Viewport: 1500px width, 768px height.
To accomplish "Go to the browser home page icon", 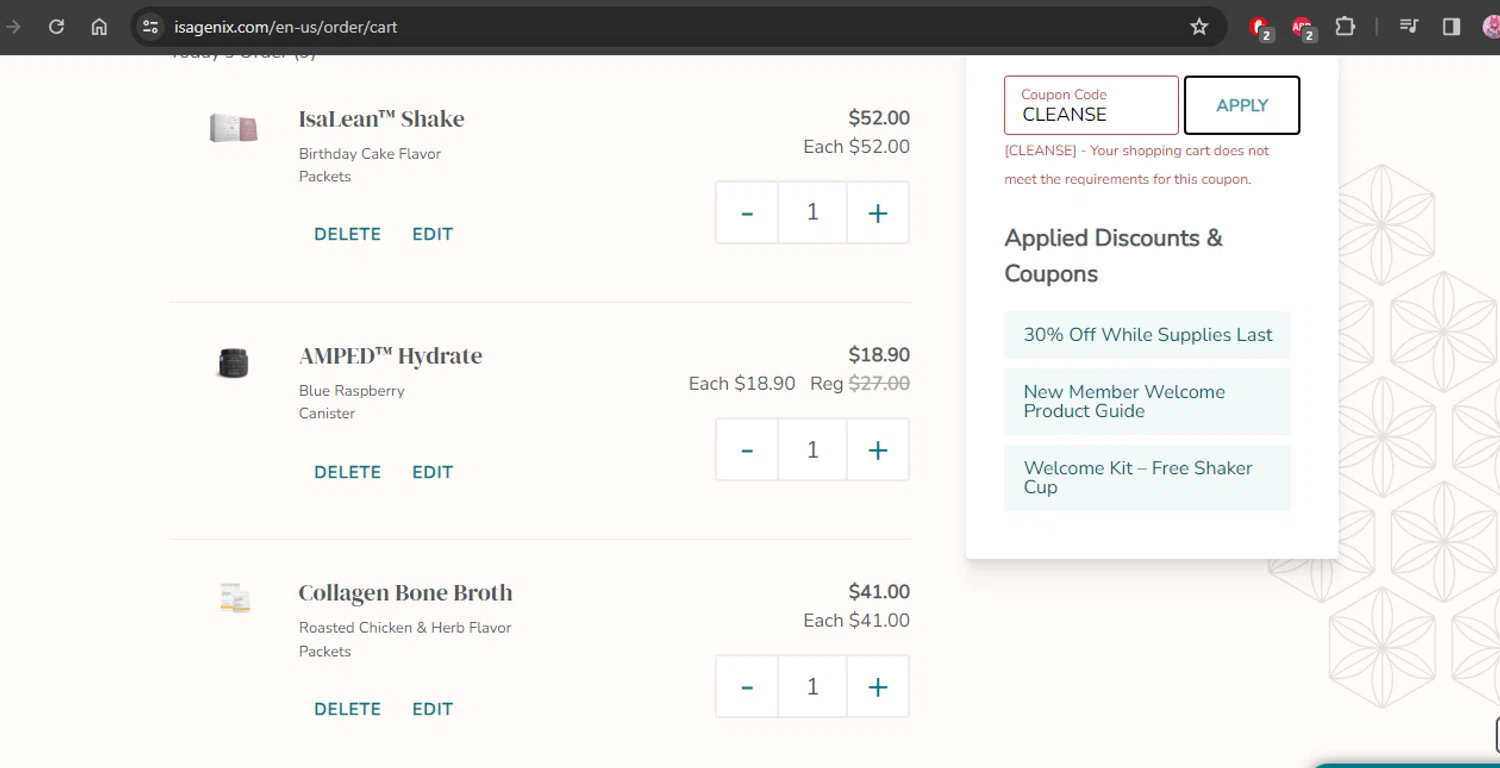I will click(99, 27).
